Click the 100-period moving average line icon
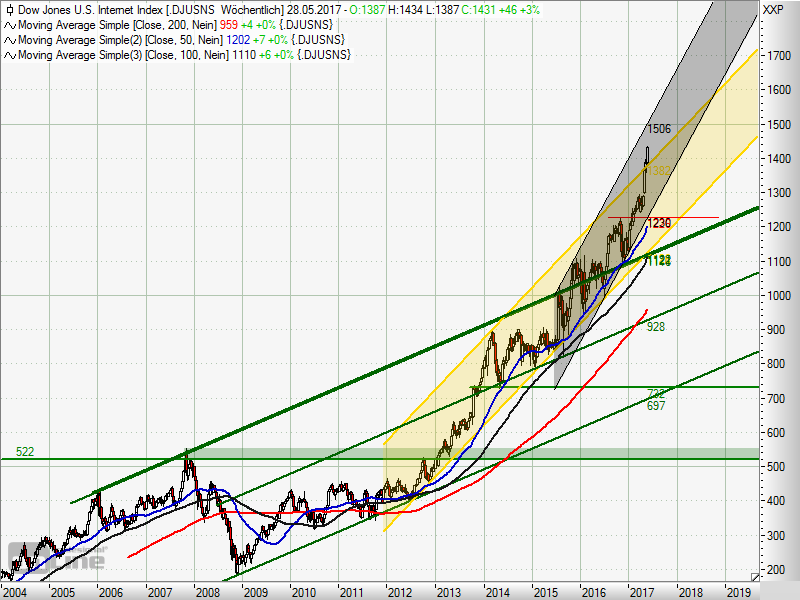800x600 pixels. [x=10, y=55]
